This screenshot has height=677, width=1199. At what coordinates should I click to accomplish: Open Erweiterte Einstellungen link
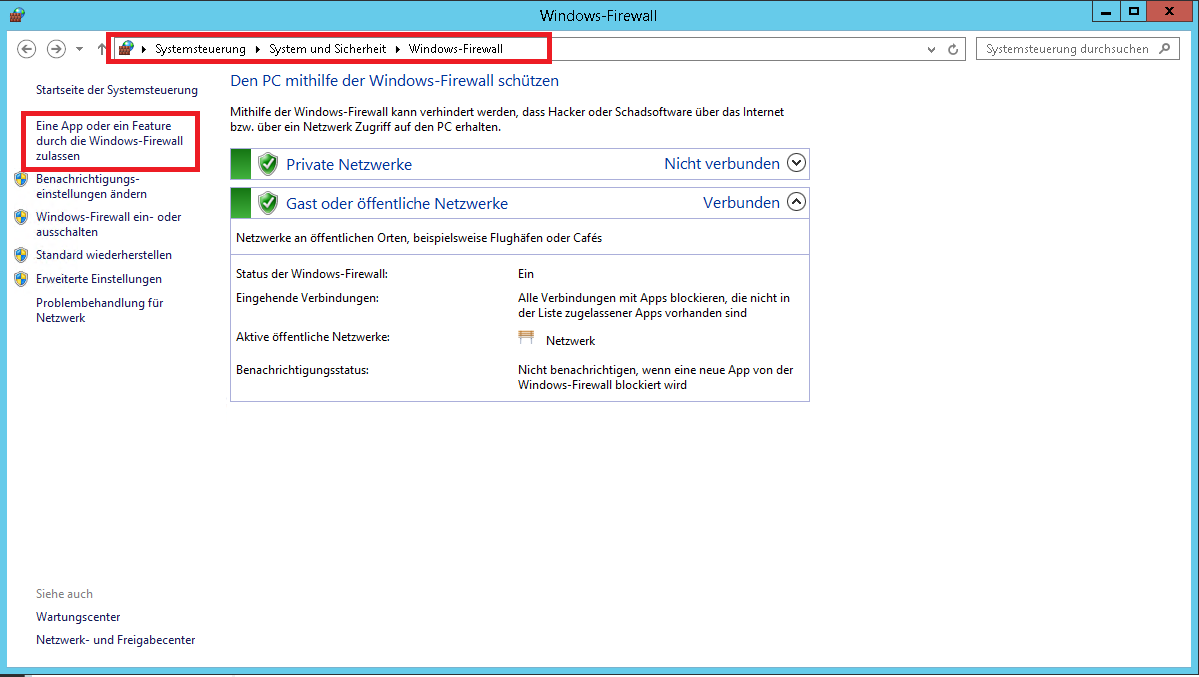99,278
